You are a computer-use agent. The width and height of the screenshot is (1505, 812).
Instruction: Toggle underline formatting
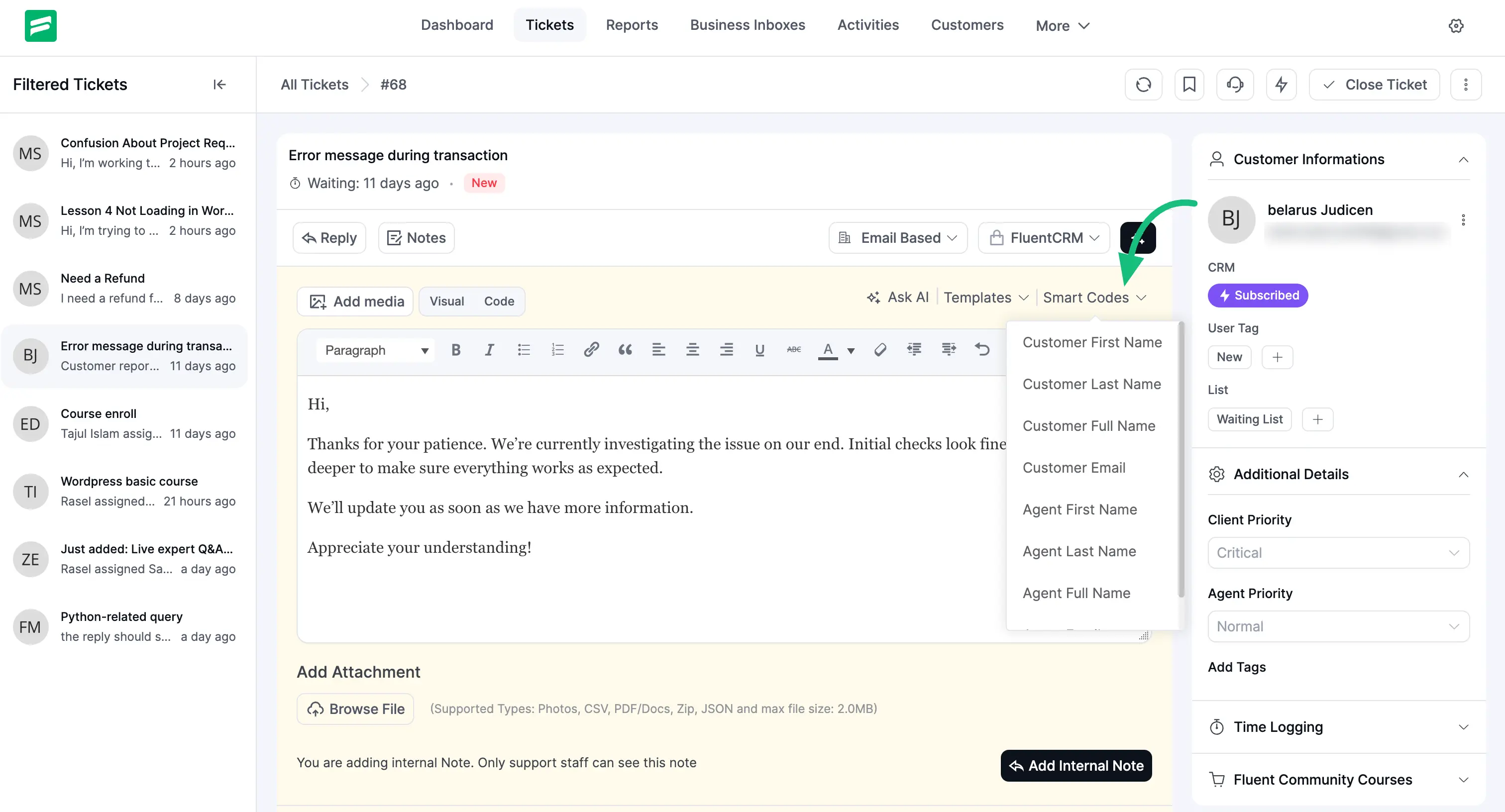[759, 349]
